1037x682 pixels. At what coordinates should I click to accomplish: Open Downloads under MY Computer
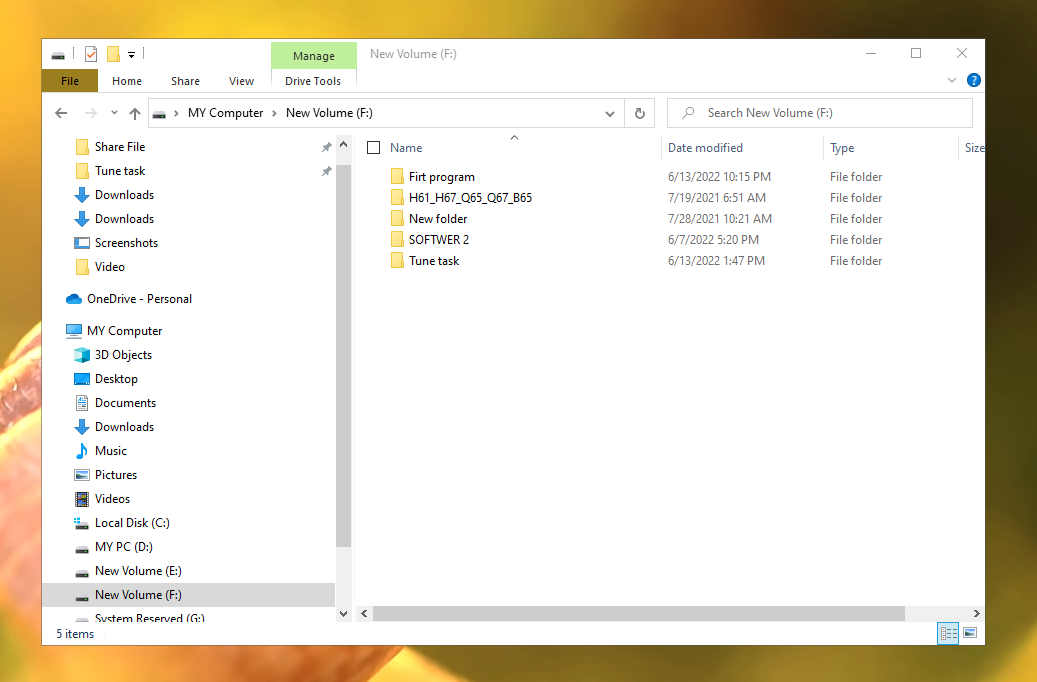tap(124, 427)
